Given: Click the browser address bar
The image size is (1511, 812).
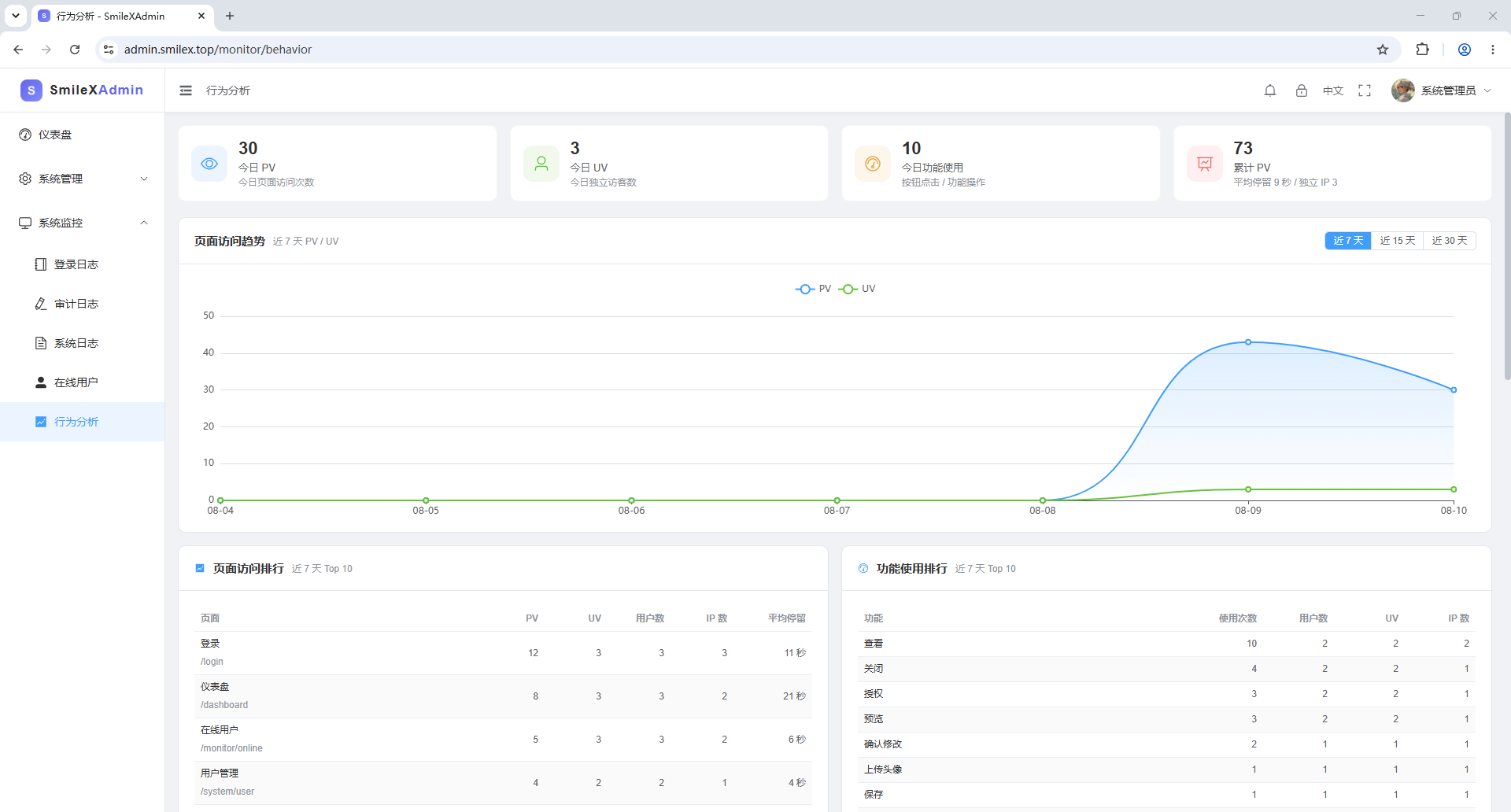Looking at the screenshot, I should 748,50.
